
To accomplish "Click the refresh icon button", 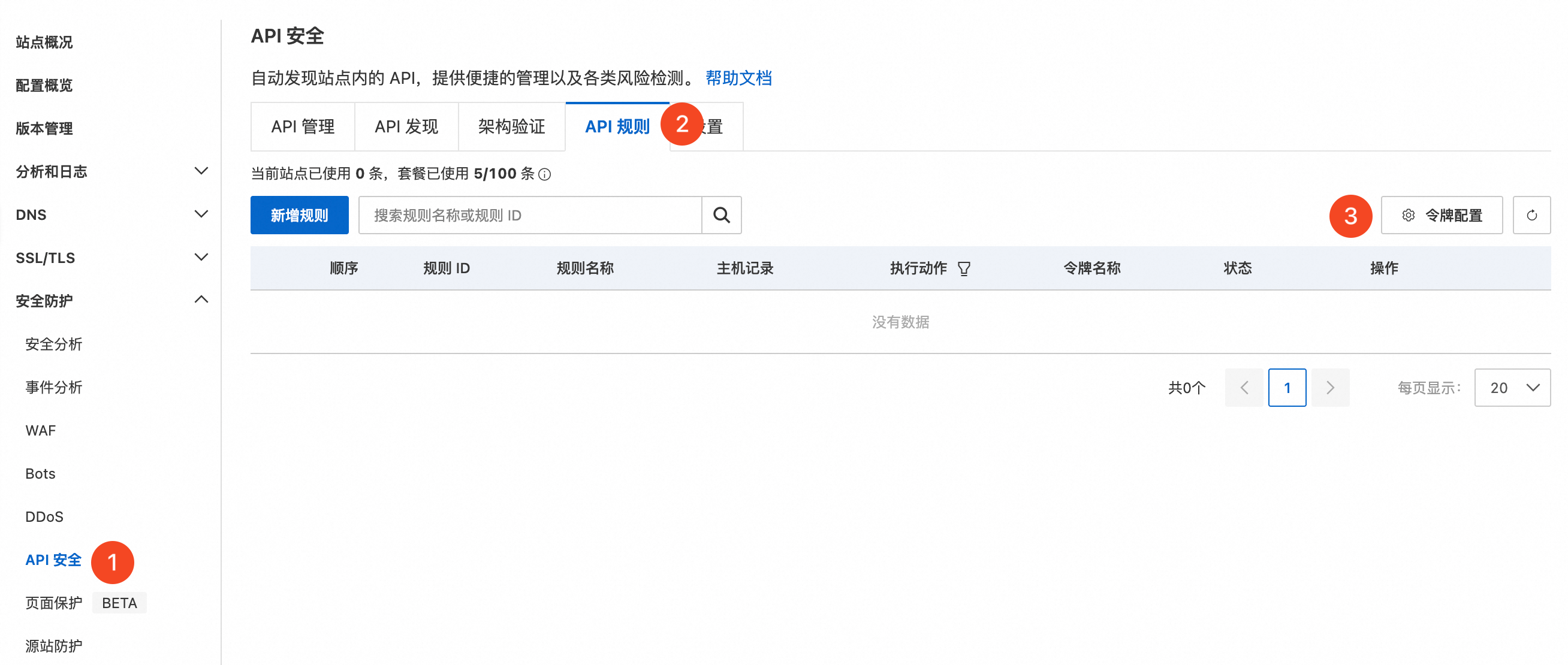I will tap(1531, 214).
